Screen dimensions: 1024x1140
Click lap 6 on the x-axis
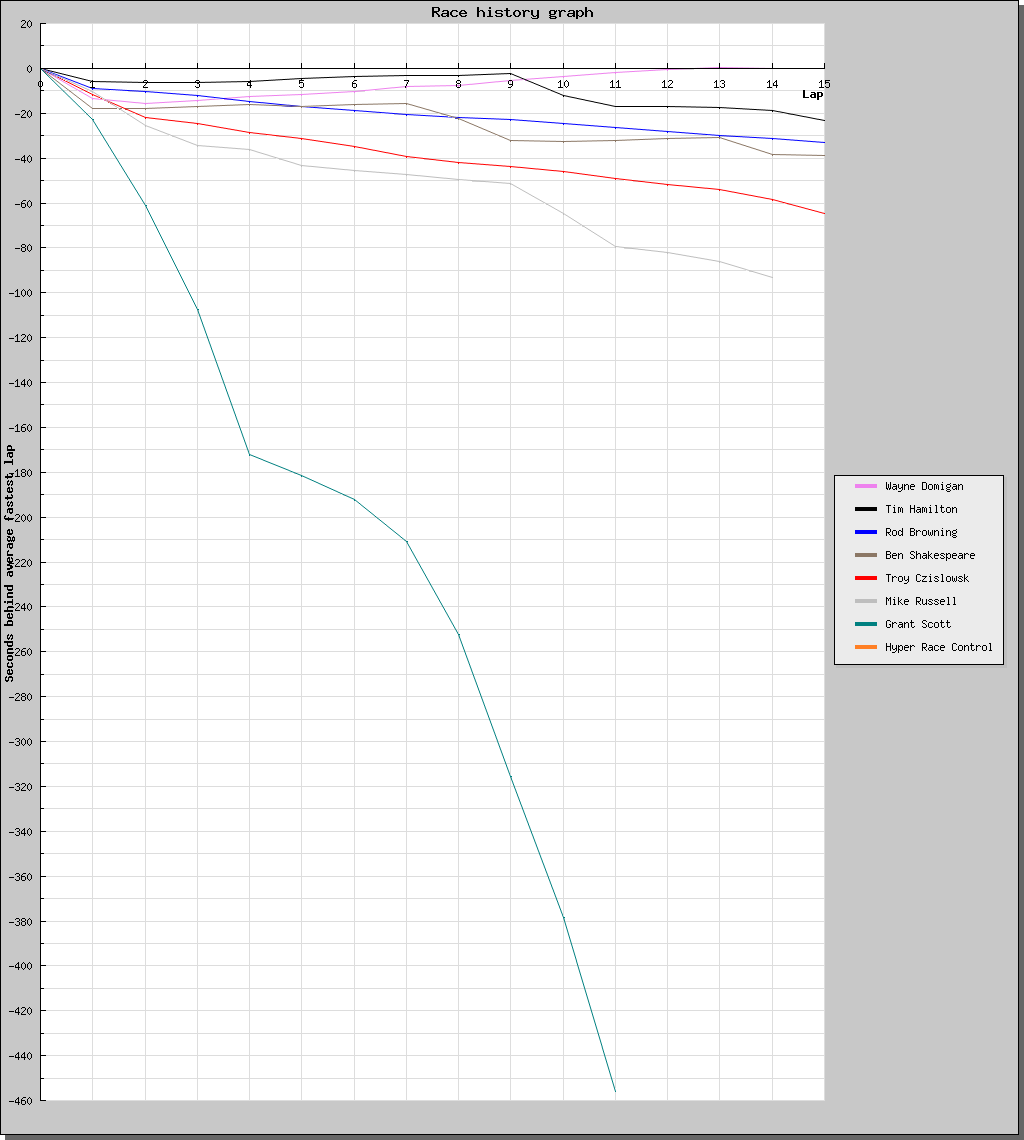point(354,84)
